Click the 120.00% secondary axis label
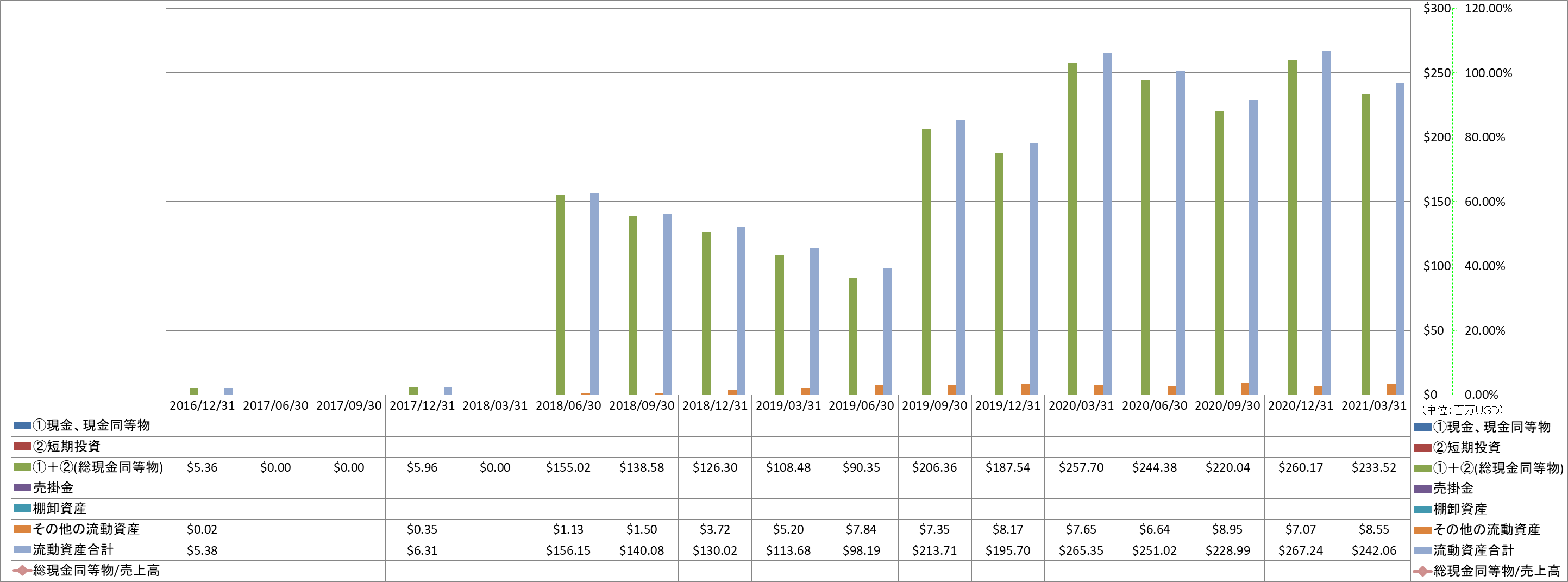Image resolution: width=1568 pixels, height=582 pixels. (x=1488, y=9)
